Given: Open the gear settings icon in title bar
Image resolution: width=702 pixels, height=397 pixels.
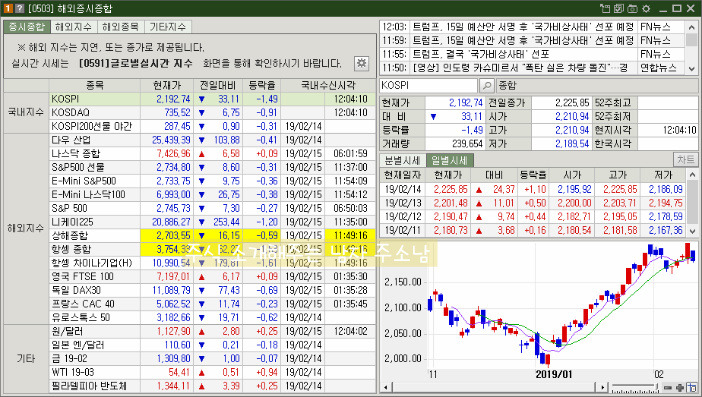Looking at the screenshot, I should 646,9.
